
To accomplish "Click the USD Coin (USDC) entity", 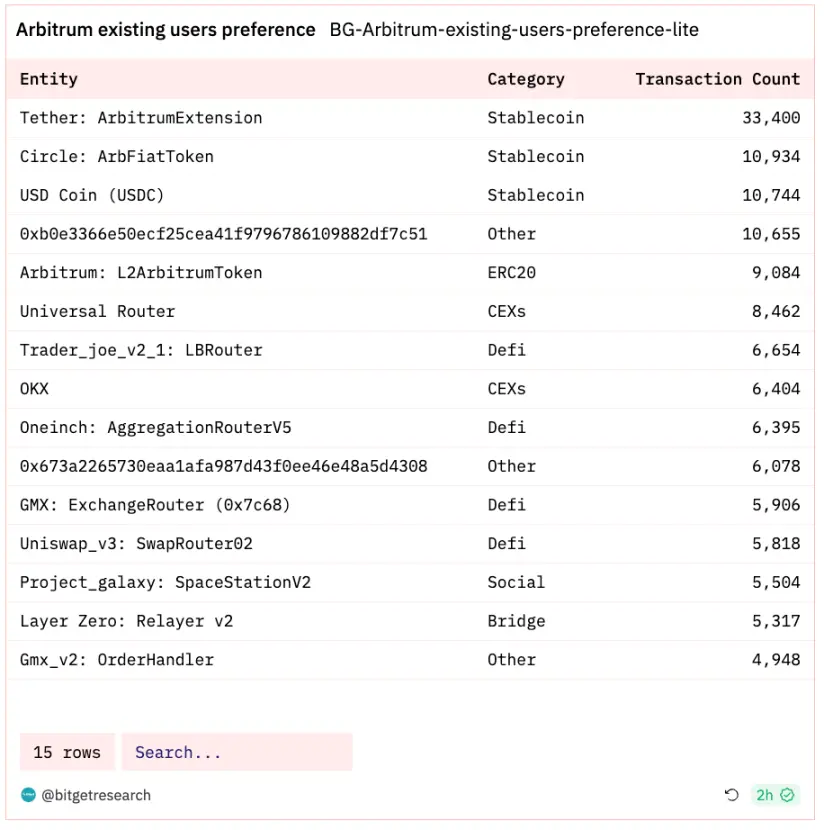I will (x=92, y=195).
